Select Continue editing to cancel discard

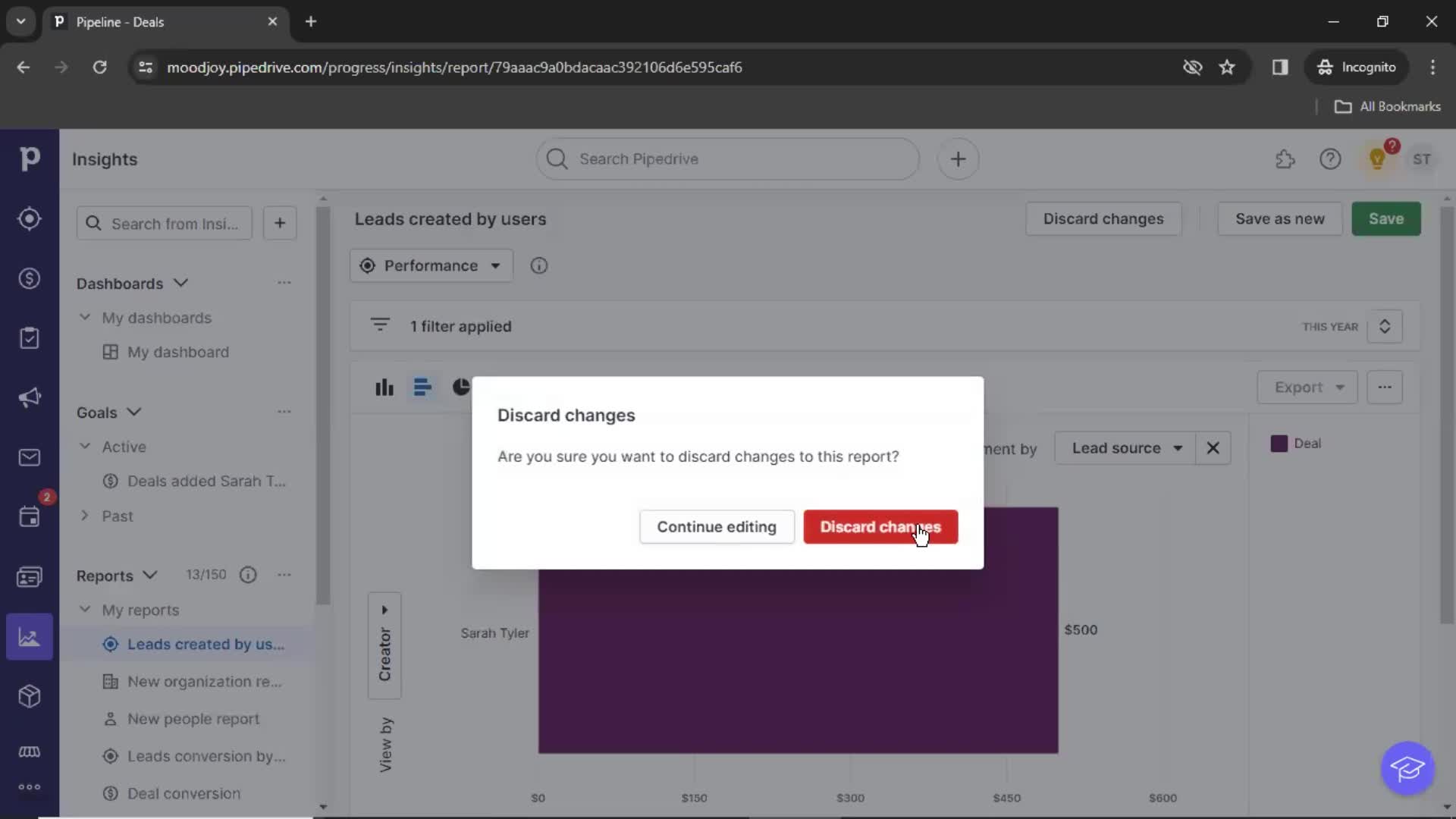(717, 527)
